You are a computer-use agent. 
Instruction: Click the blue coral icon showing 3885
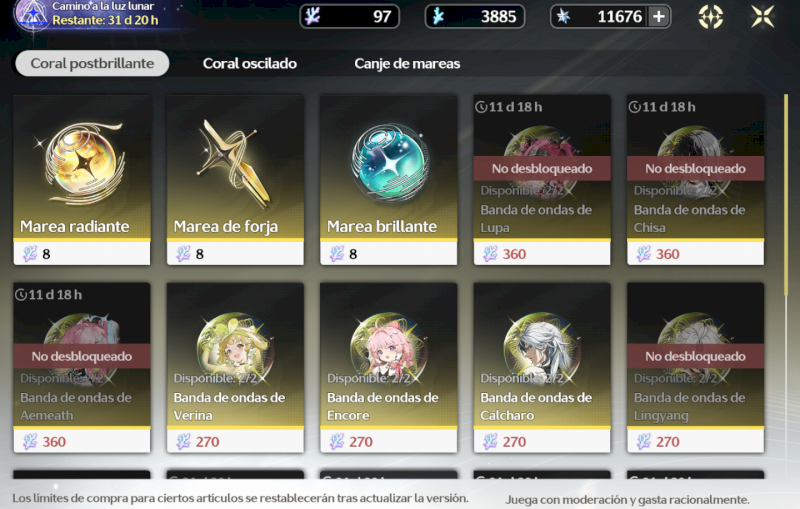pos(438,16)
